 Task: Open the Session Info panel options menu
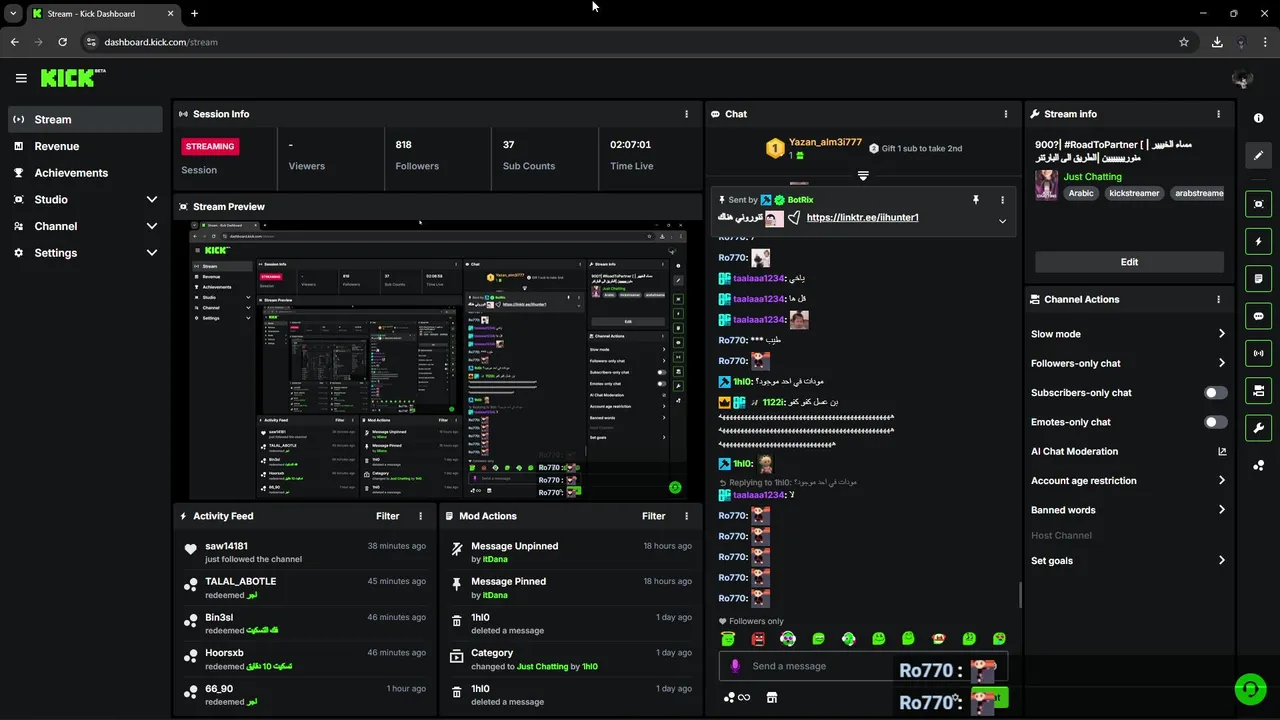686,114
